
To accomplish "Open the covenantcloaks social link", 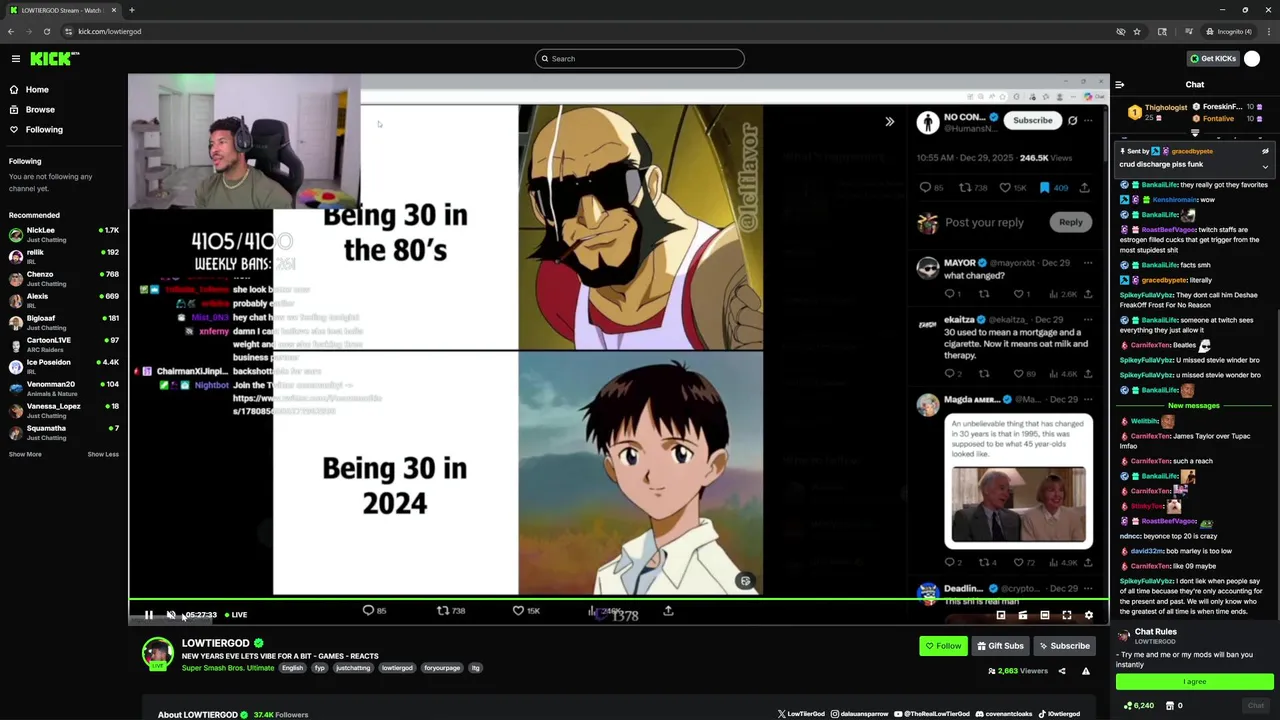I will [1004, 714].
